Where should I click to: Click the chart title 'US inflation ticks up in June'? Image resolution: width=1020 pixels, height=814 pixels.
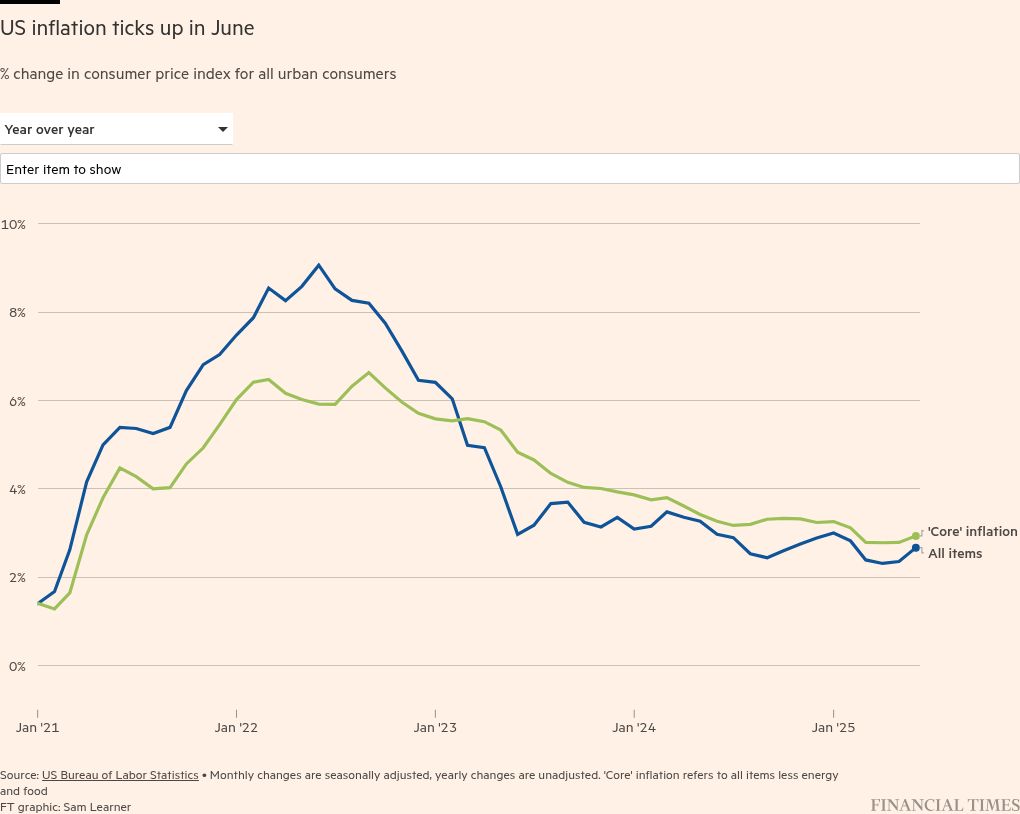pyautogui.click(x=127, y=28)
